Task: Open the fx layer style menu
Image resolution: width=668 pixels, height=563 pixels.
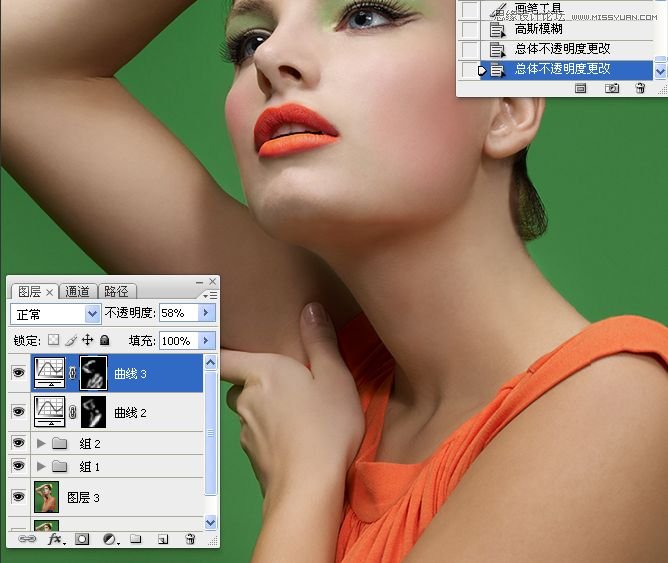Action: pyautogui.click(x=55, y=539)
